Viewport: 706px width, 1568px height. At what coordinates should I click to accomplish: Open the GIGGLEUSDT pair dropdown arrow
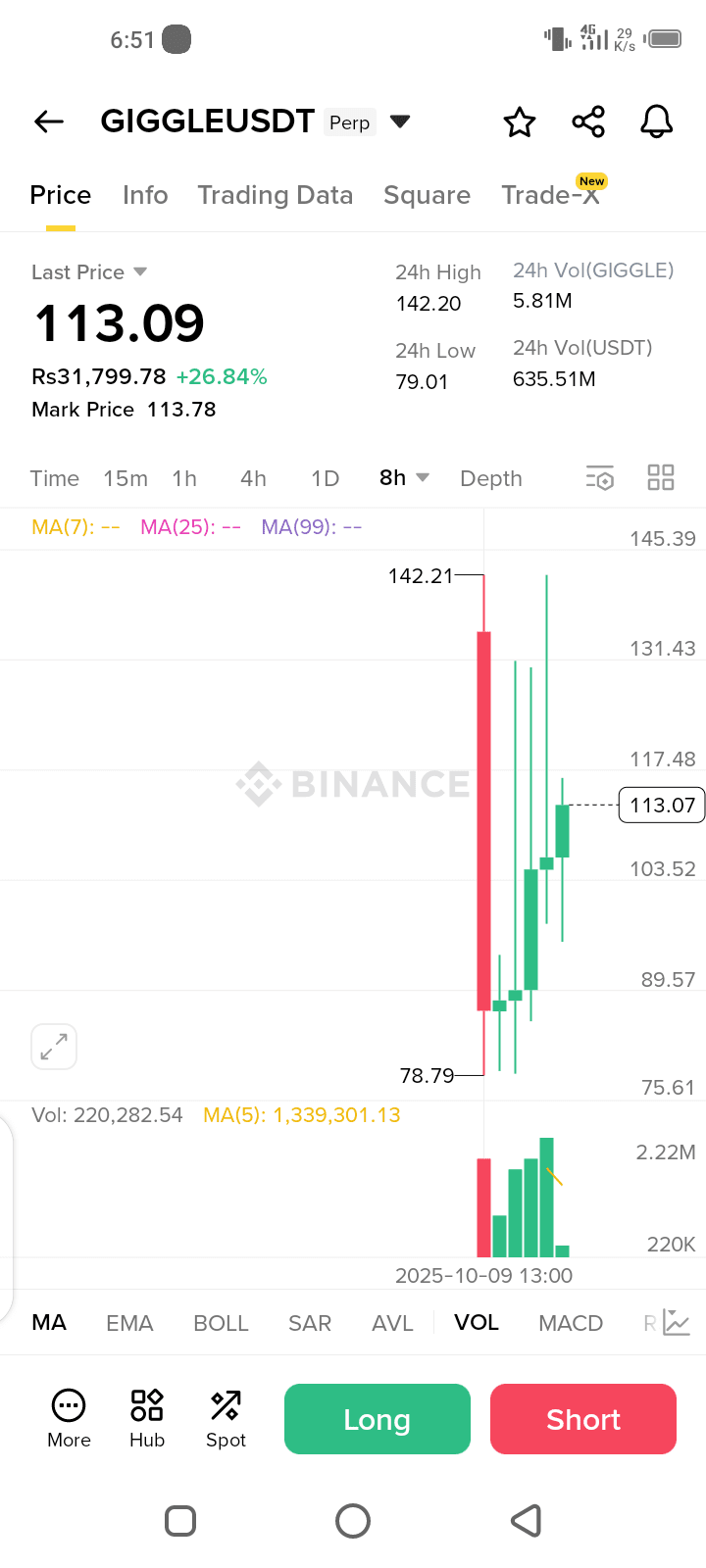coord(400,122)
